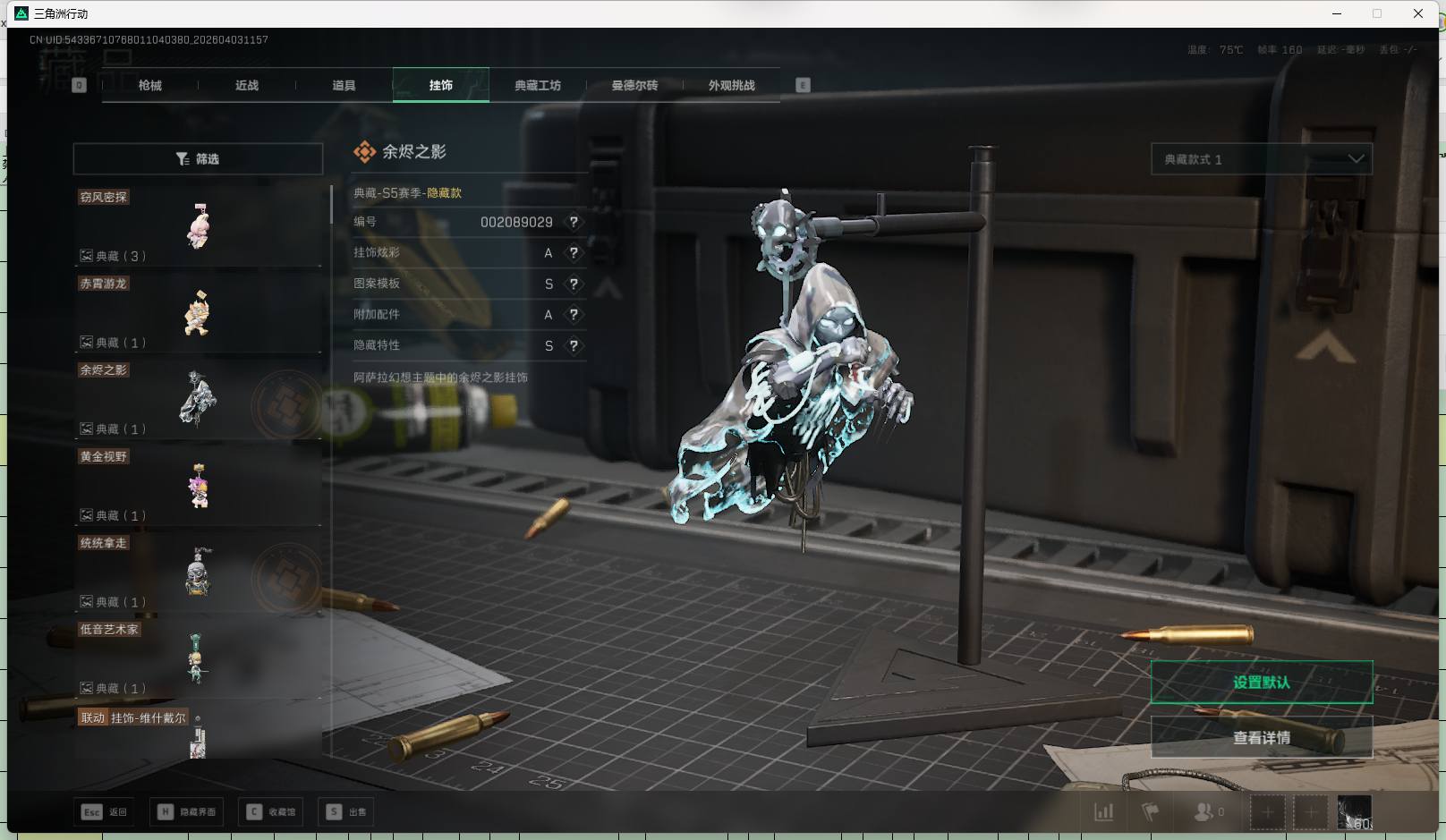Select the 黄金视野 charm in list

[198, 487]
